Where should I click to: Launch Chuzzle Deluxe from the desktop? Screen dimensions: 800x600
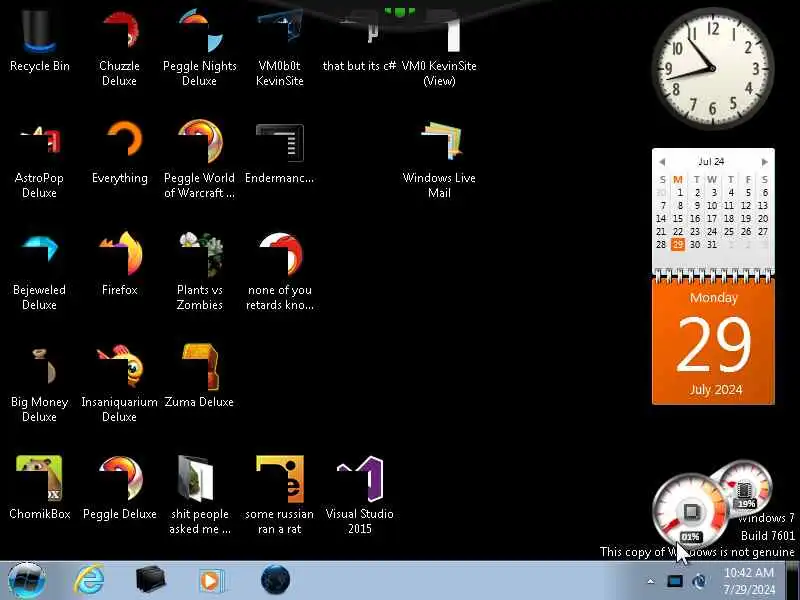tap(119, 46)
